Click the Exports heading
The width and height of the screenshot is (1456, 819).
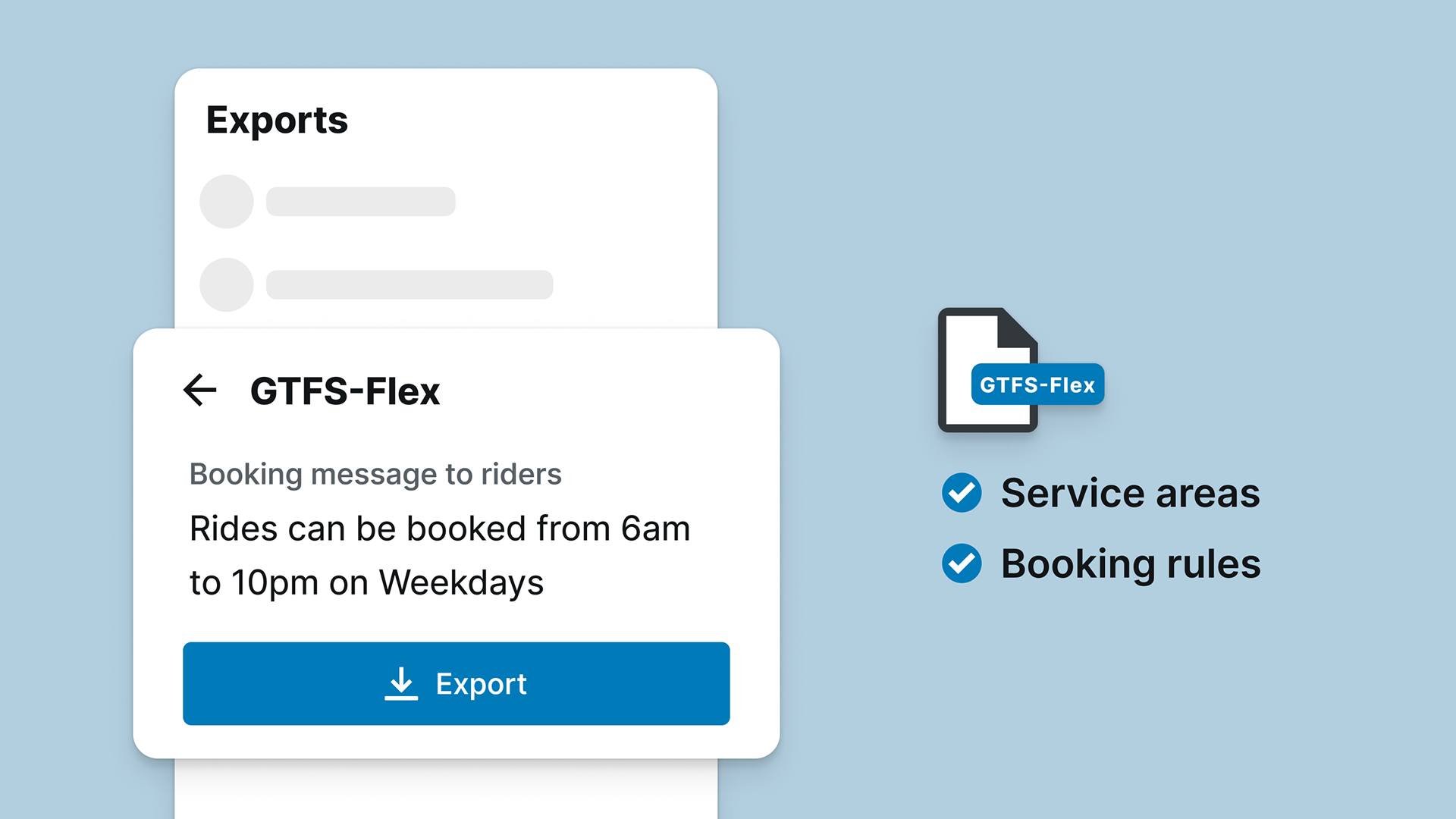[277, 120]
